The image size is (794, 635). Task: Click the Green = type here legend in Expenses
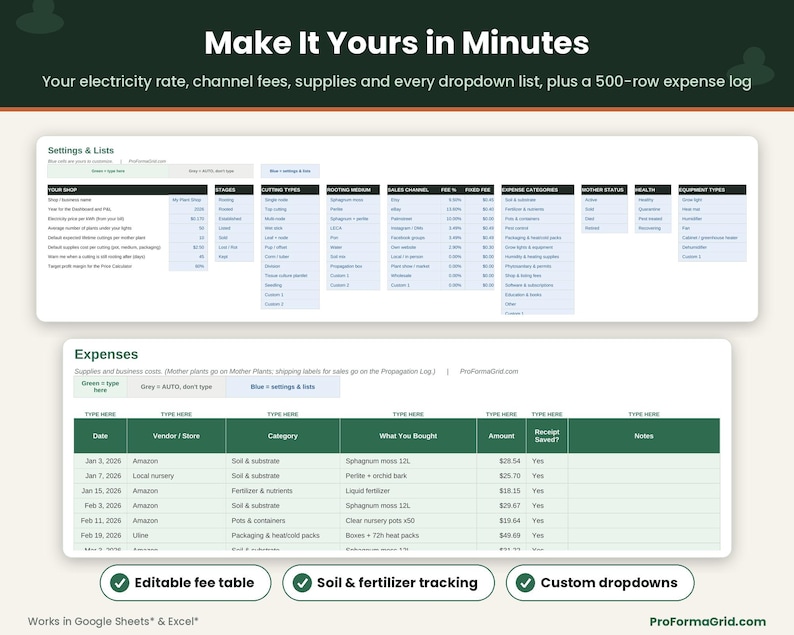point(100,387)
